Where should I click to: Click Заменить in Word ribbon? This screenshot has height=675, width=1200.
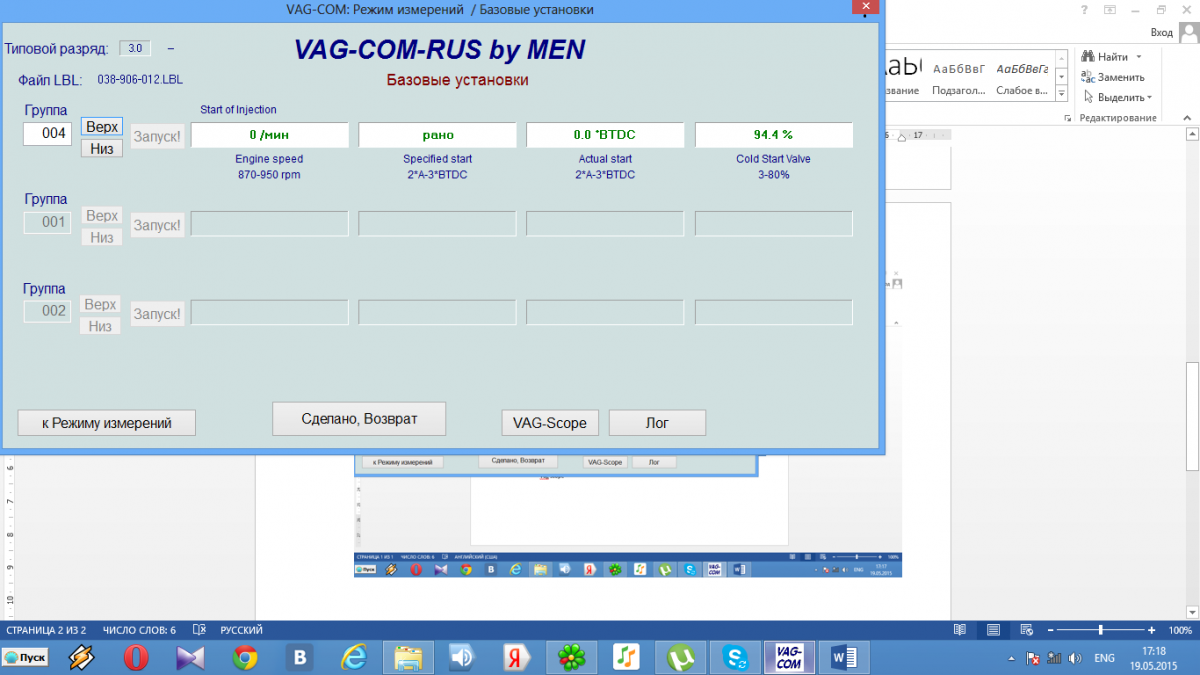coord(1113,77)
